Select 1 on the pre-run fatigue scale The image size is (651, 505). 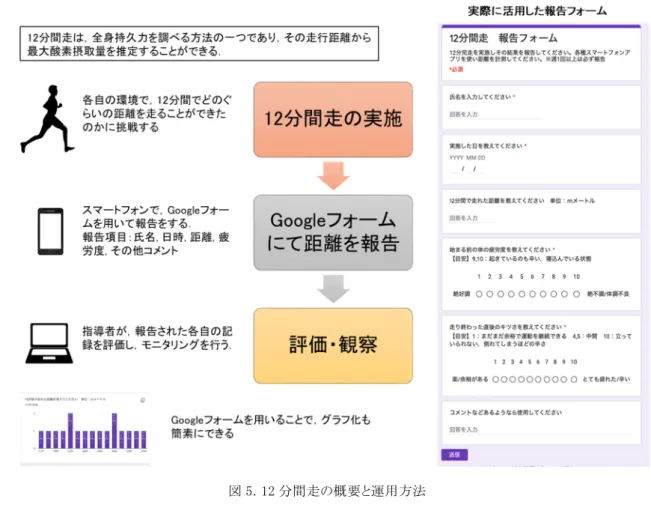[x=479, y=294]
